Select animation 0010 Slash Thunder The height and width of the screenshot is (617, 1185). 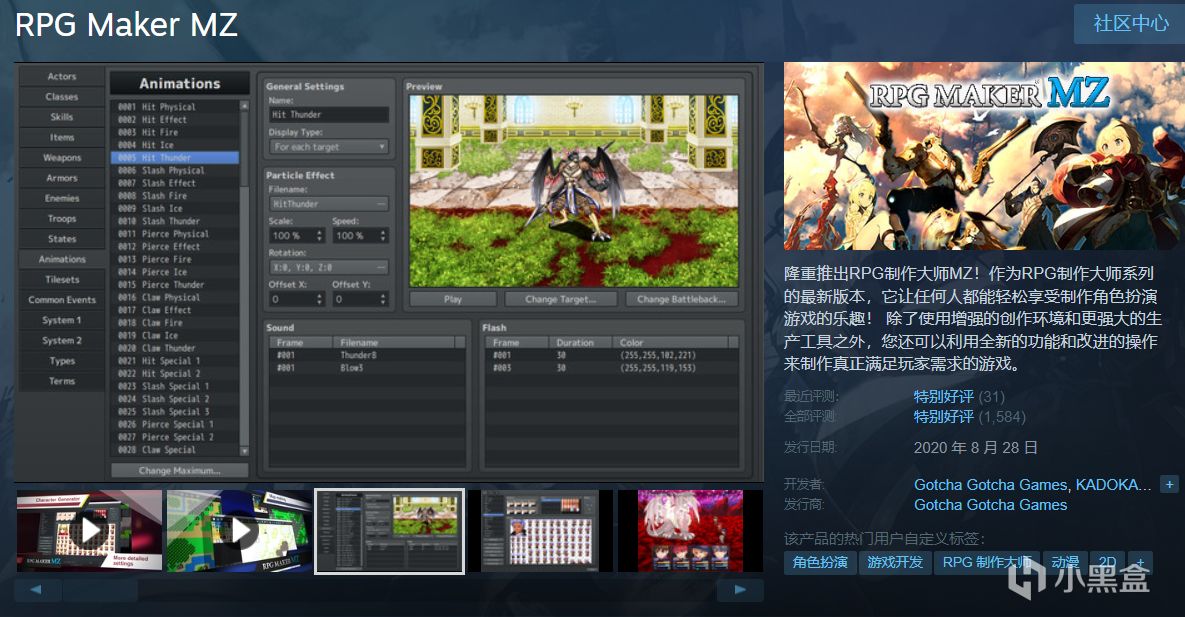[175, 222]
